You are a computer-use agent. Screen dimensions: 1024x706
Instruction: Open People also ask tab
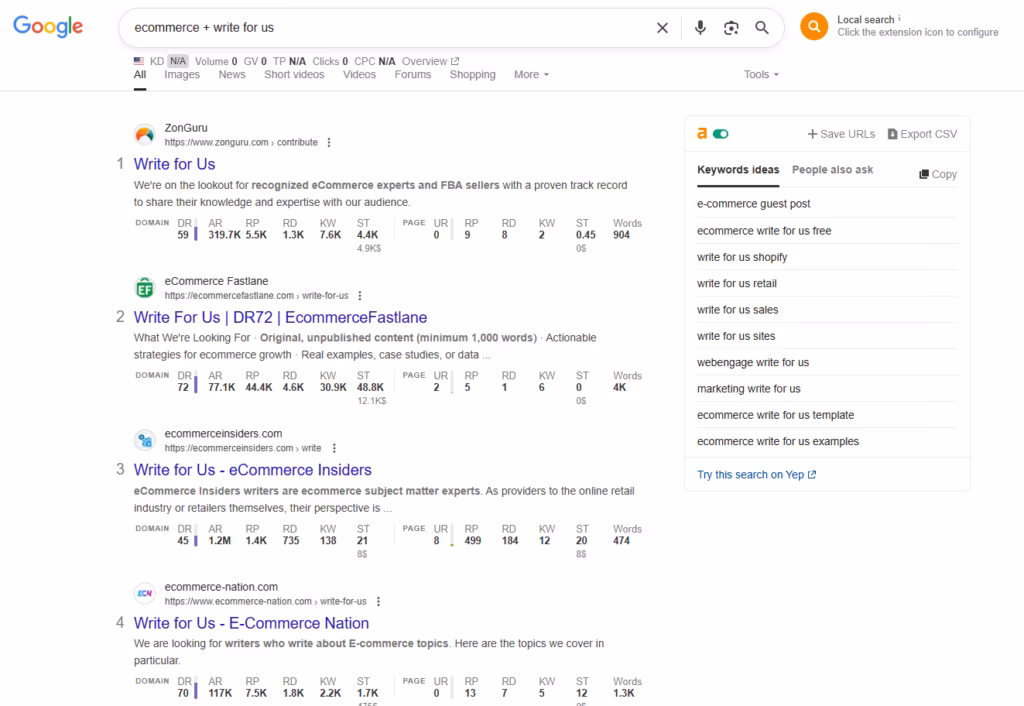coord(832,170)
